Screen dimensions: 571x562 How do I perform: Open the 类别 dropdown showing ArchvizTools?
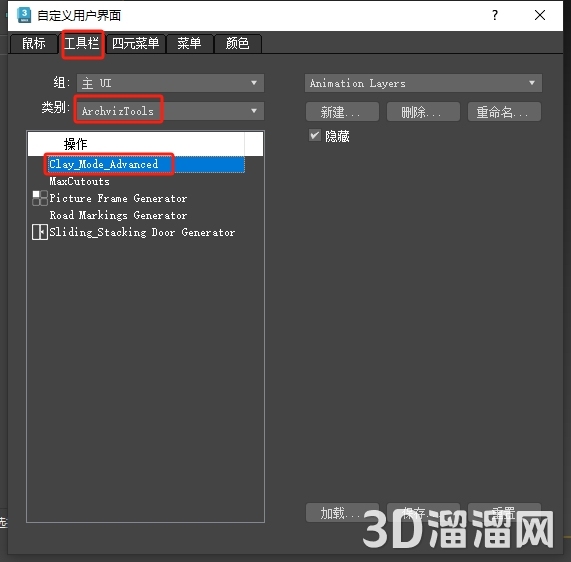(170, 111)
